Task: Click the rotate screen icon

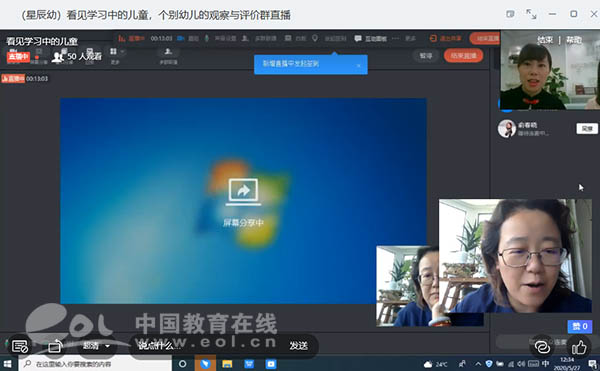Action: click(55, 346)
